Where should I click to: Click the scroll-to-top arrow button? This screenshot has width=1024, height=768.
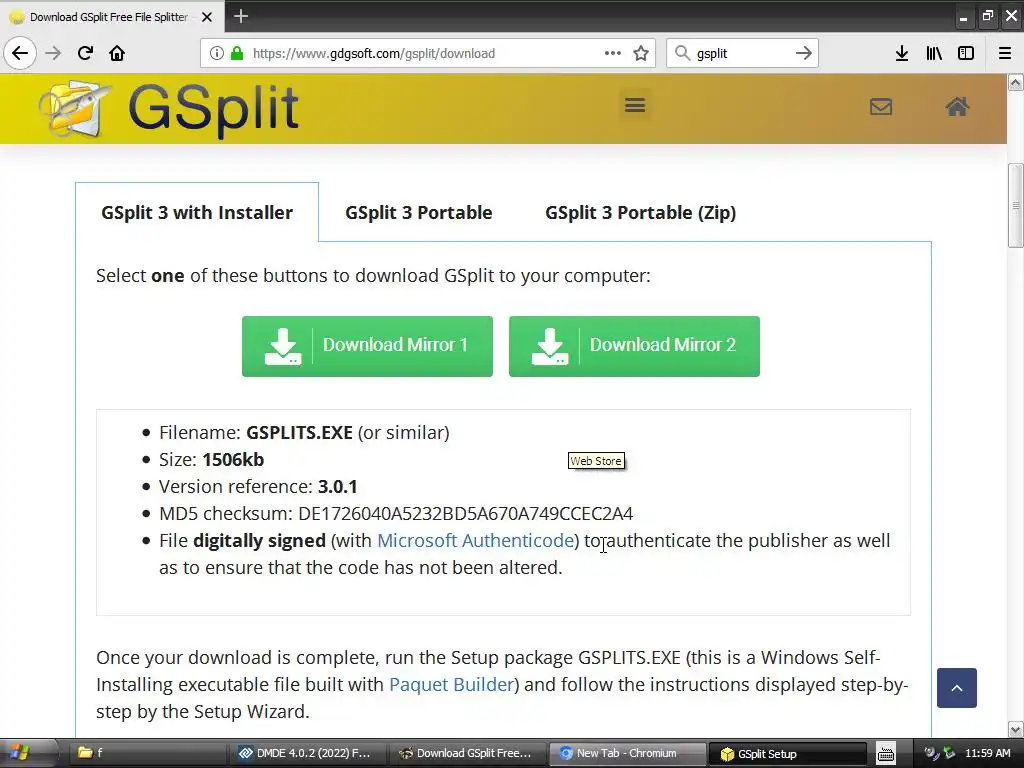click(x=957, y=688)
